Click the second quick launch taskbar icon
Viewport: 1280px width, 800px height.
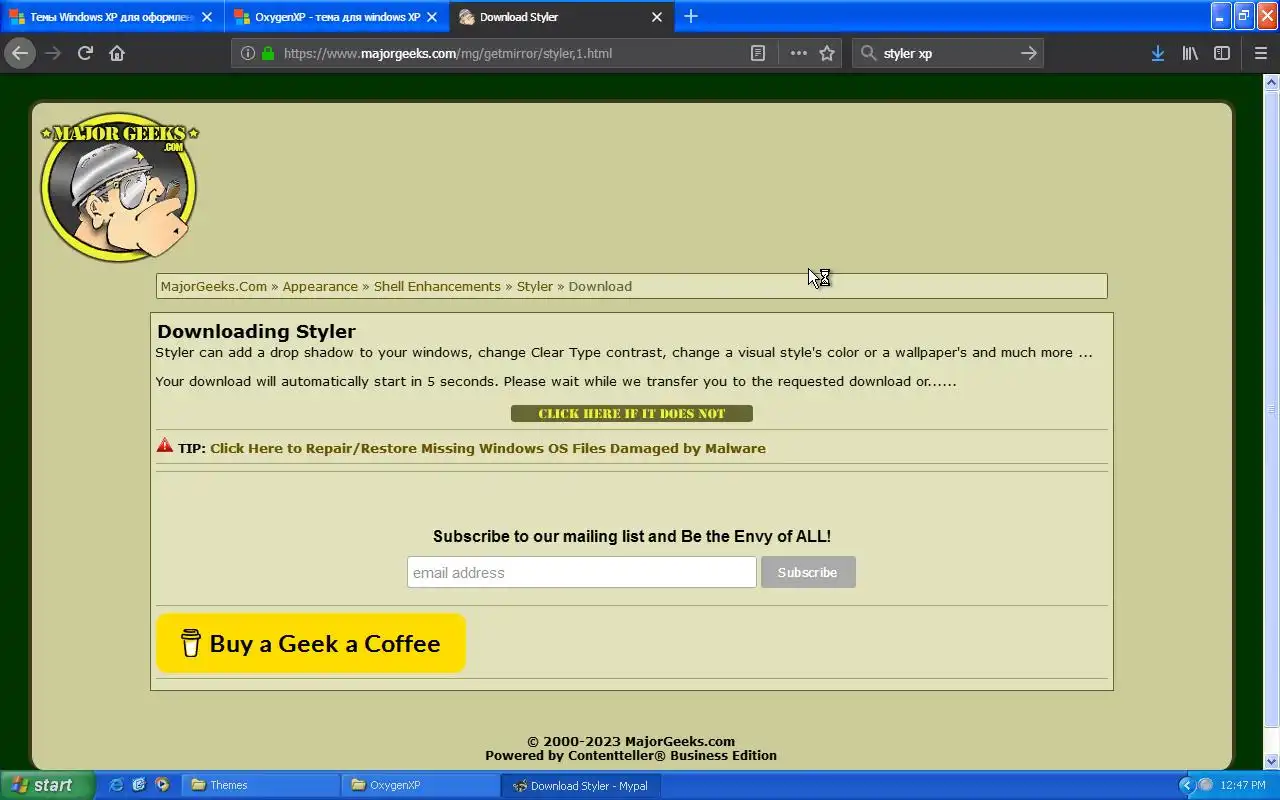click(139, 785)
